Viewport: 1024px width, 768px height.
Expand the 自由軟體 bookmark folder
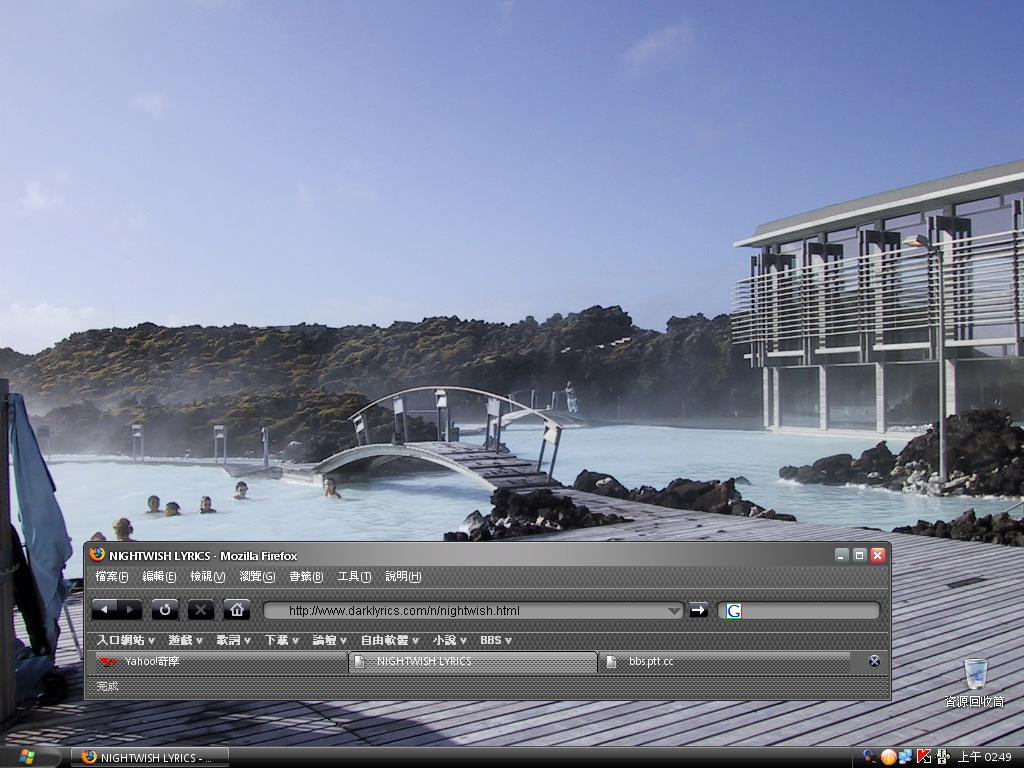(x=389, y=640)
